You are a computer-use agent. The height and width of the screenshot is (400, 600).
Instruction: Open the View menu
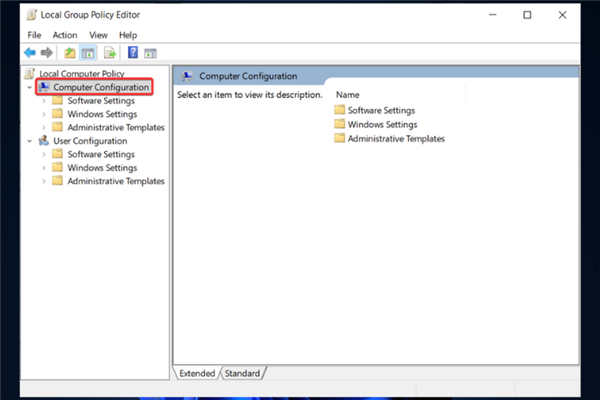(98, 35)
